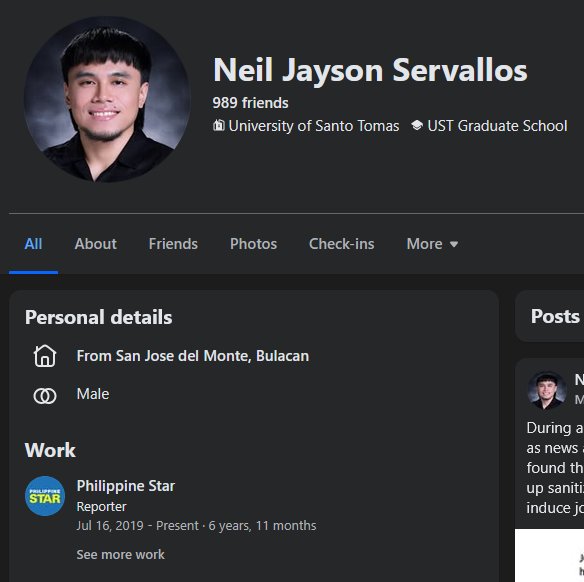The height and width of the screenshot is (582, 584).
Task: Click the building icon before University of Santo Tomas
Action: point(219,125)
